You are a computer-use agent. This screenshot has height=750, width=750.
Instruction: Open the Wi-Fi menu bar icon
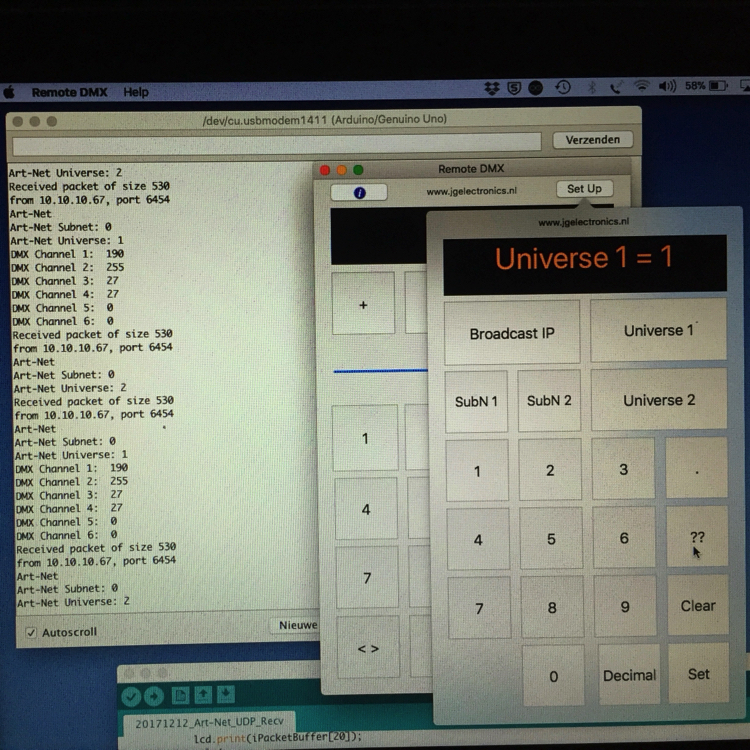point(641,86)
